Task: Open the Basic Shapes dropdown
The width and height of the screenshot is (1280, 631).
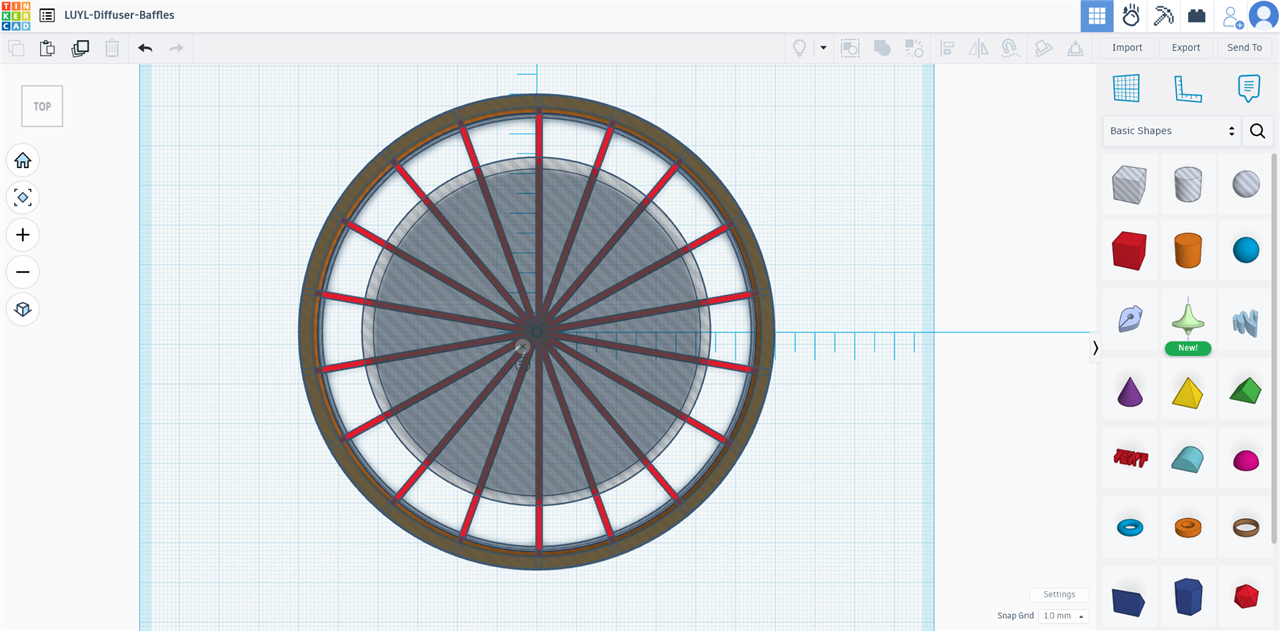Action: click(x=1172, y=131)
